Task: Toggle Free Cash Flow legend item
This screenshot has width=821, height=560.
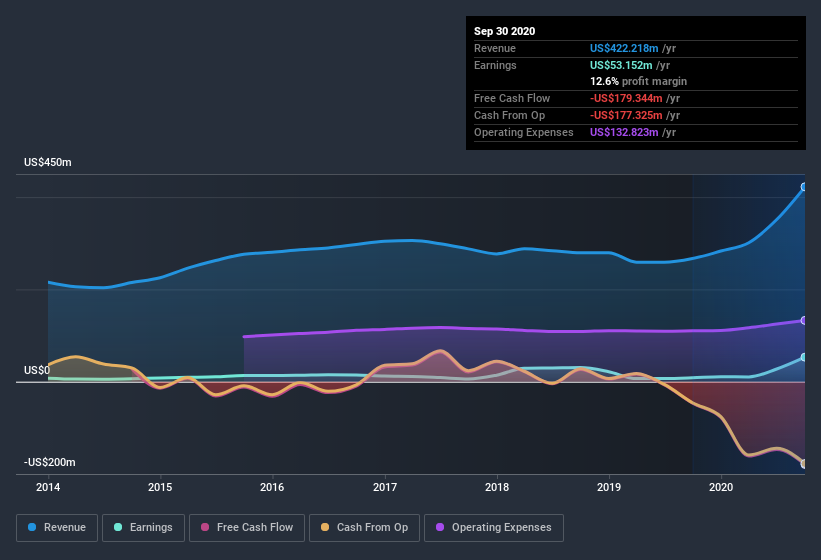Action: tap(246, 527)
